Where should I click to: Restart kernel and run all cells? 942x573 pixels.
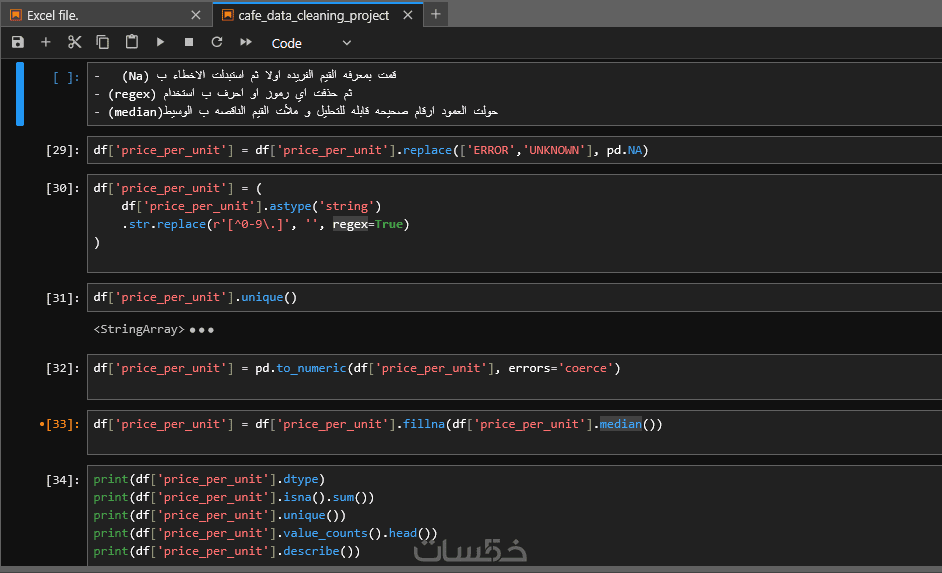[246, 42]
